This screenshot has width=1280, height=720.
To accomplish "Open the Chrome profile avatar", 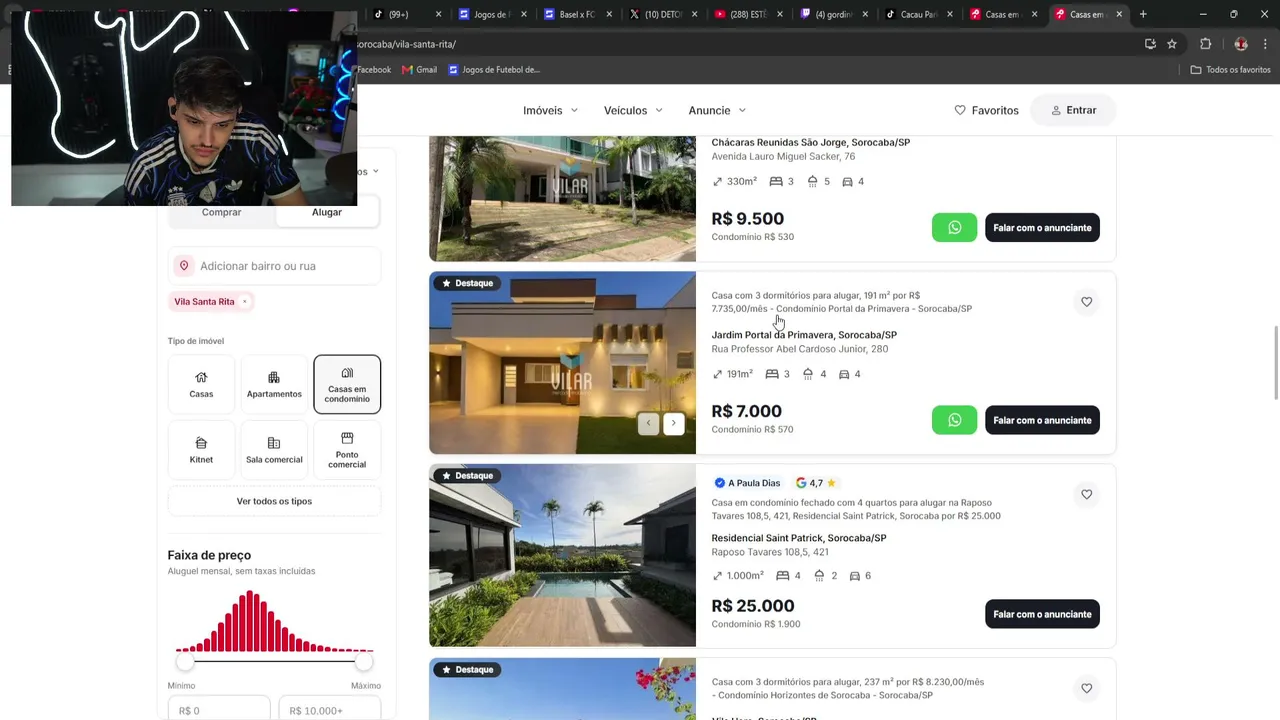I will [x=1241, y=44].
